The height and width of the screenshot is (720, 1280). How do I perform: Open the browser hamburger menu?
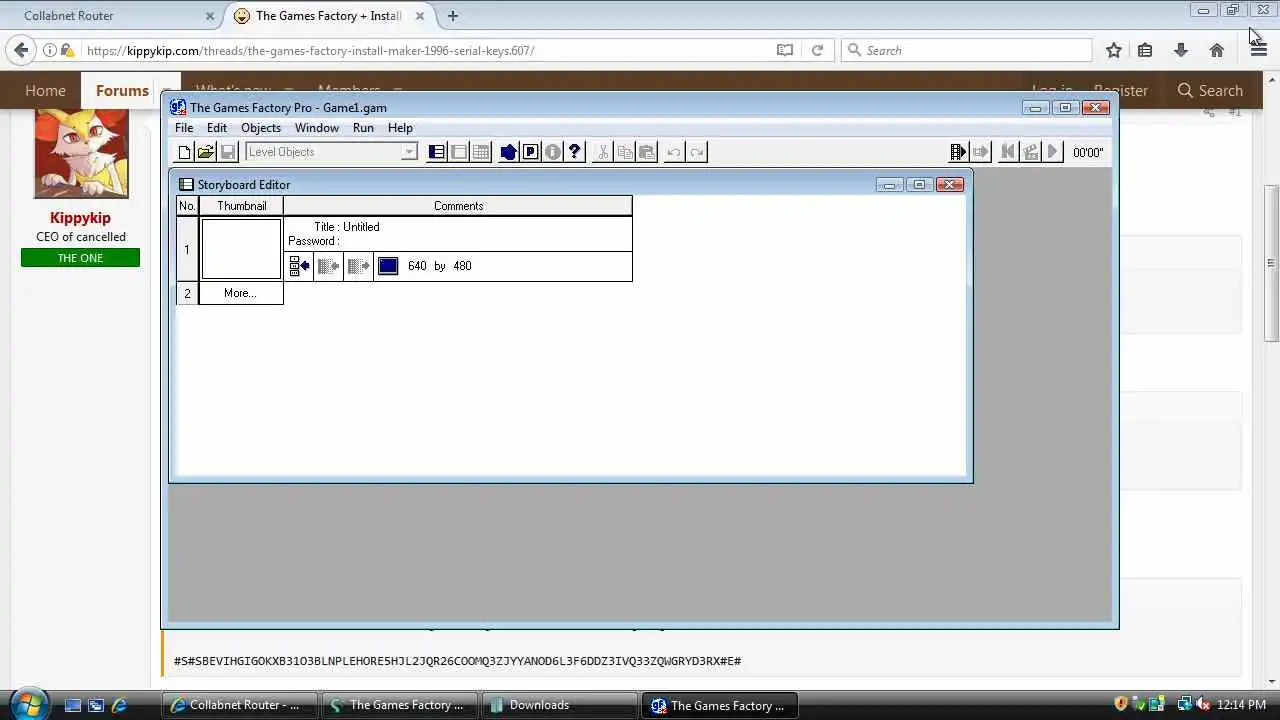click(x=1259, y=50)
